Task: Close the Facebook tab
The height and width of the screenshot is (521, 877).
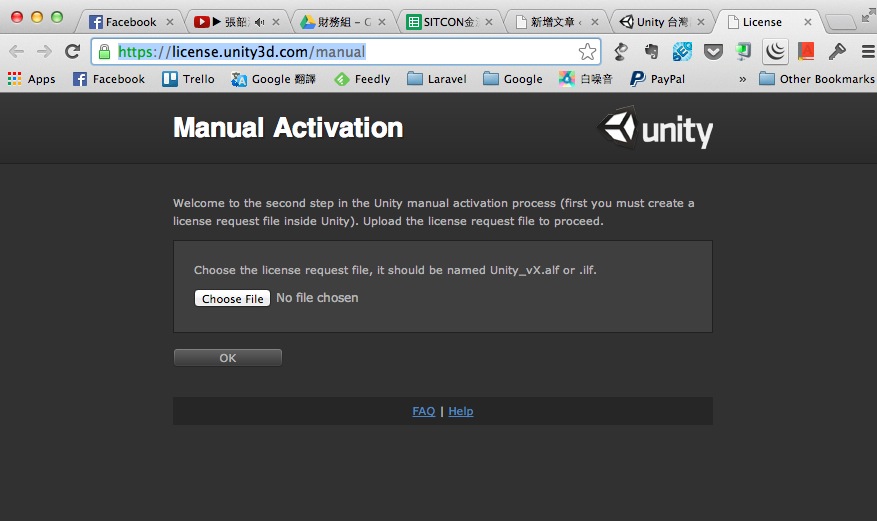Action: point(170,22)
